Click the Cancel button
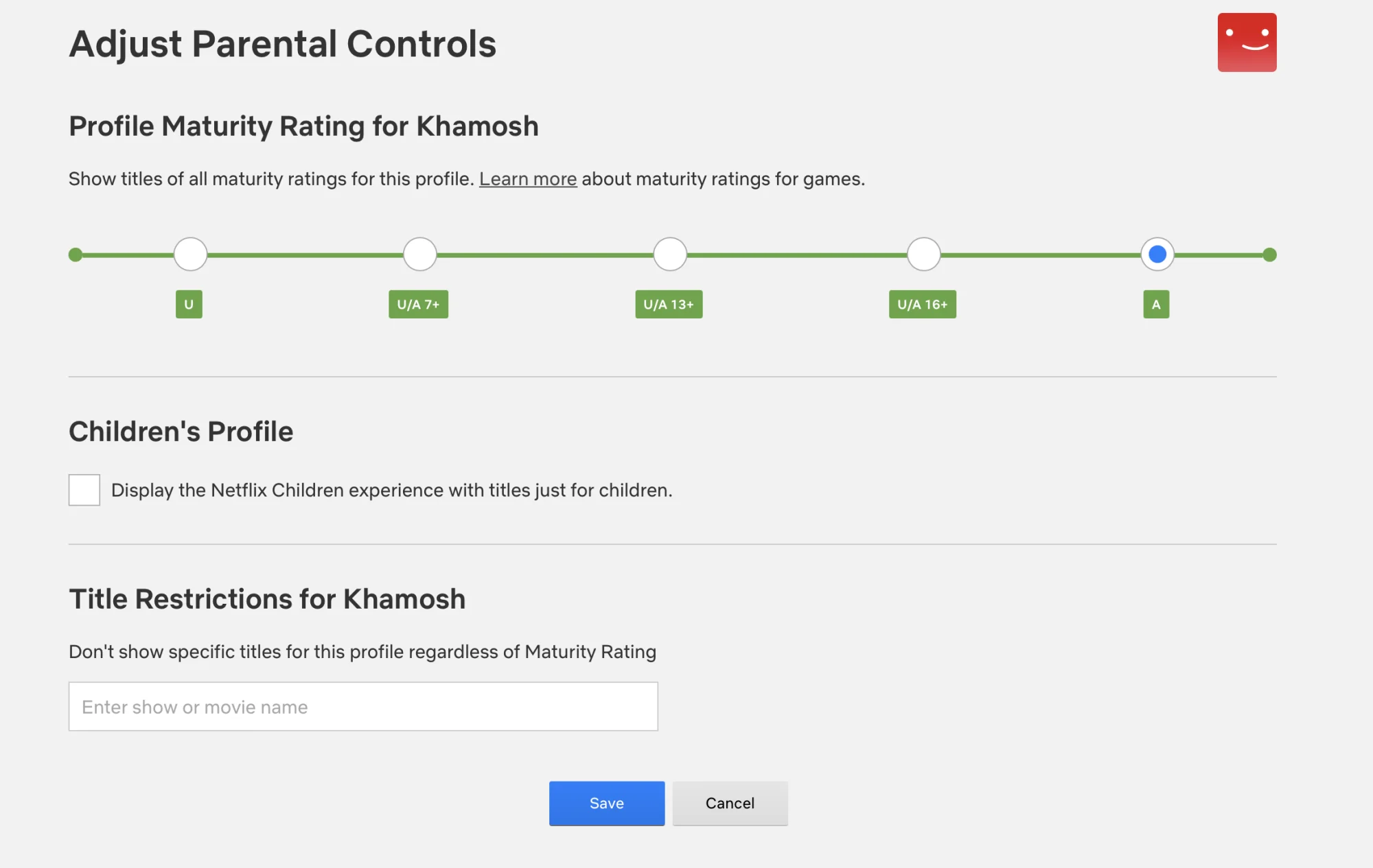1373x868 pixels. 729,803
